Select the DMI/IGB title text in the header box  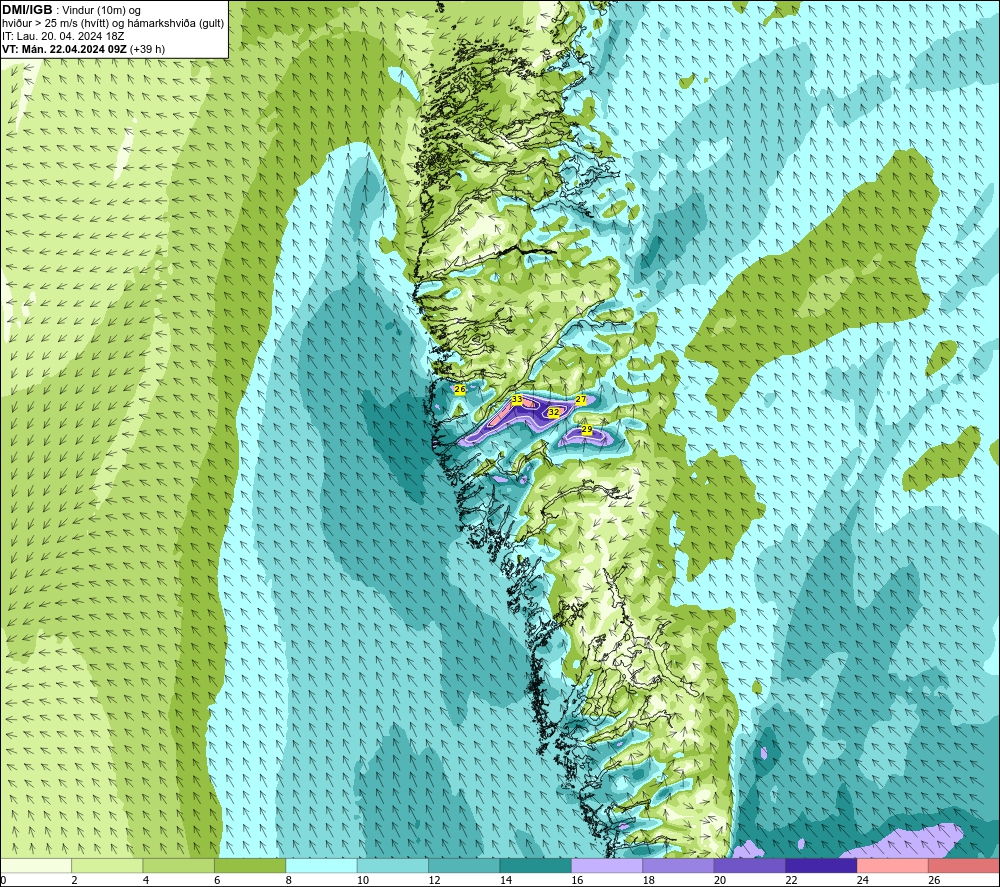(27, 10)
